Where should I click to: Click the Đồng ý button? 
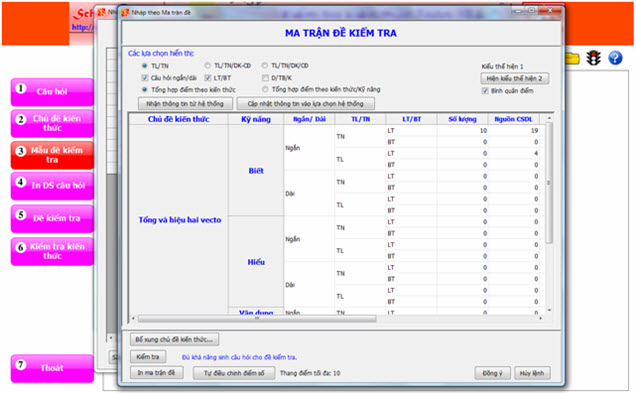[492, 373]
